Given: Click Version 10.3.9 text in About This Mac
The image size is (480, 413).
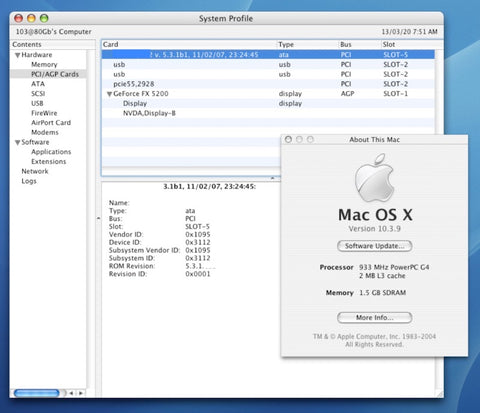Looking at the screenshot, I should (x=374, y=229).
